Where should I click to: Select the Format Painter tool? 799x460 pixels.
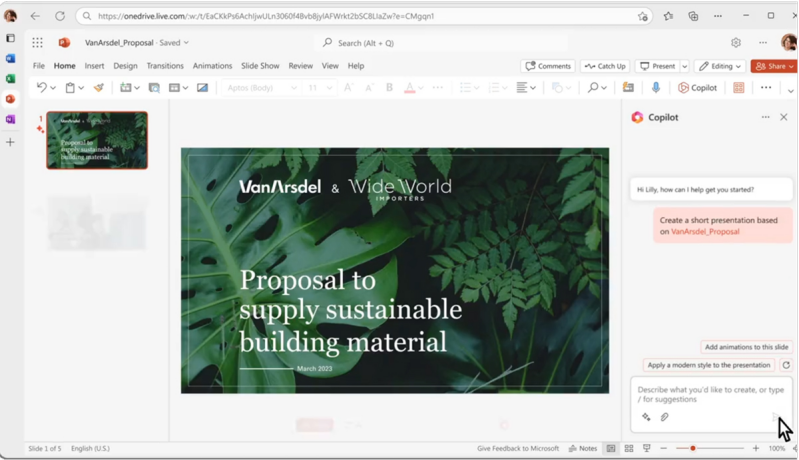98,88
